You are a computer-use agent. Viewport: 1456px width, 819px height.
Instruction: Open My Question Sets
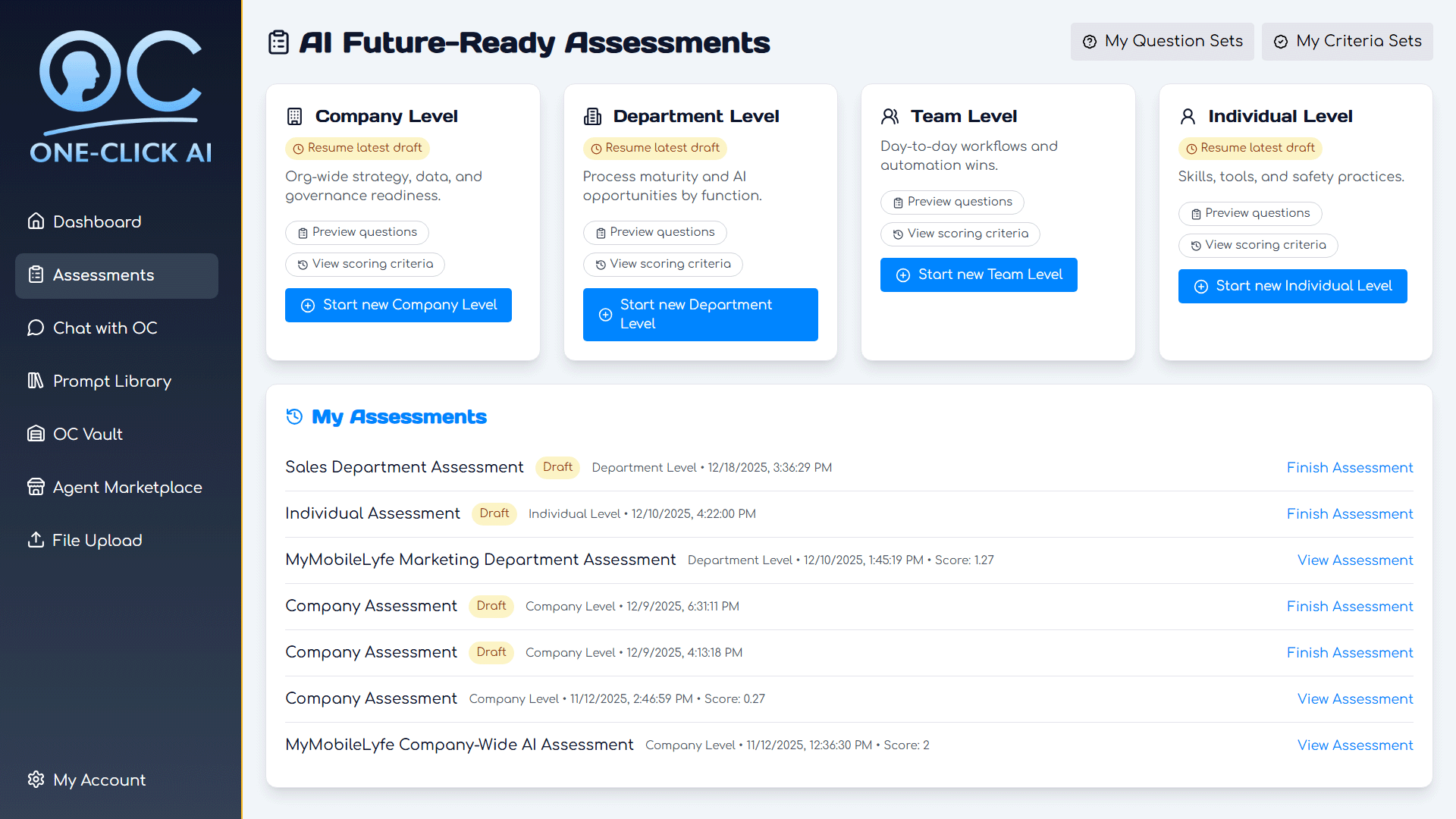click(x=1162, y=42)
